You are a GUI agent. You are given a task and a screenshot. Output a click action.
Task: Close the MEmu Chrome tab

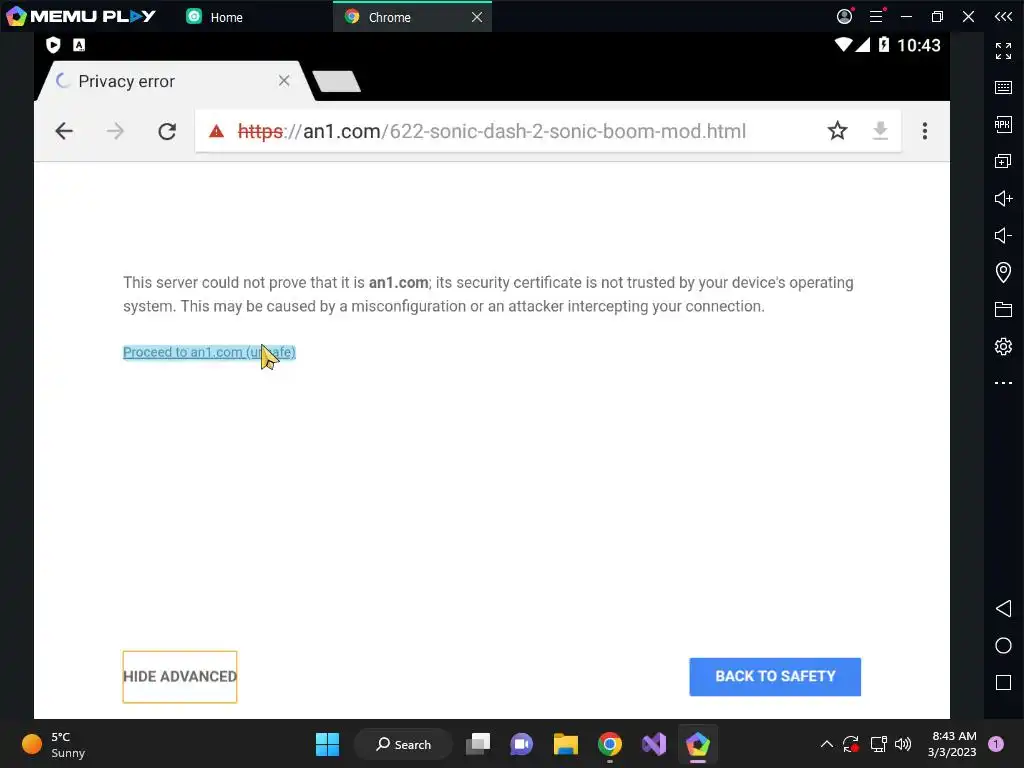[x=477, y=17]
